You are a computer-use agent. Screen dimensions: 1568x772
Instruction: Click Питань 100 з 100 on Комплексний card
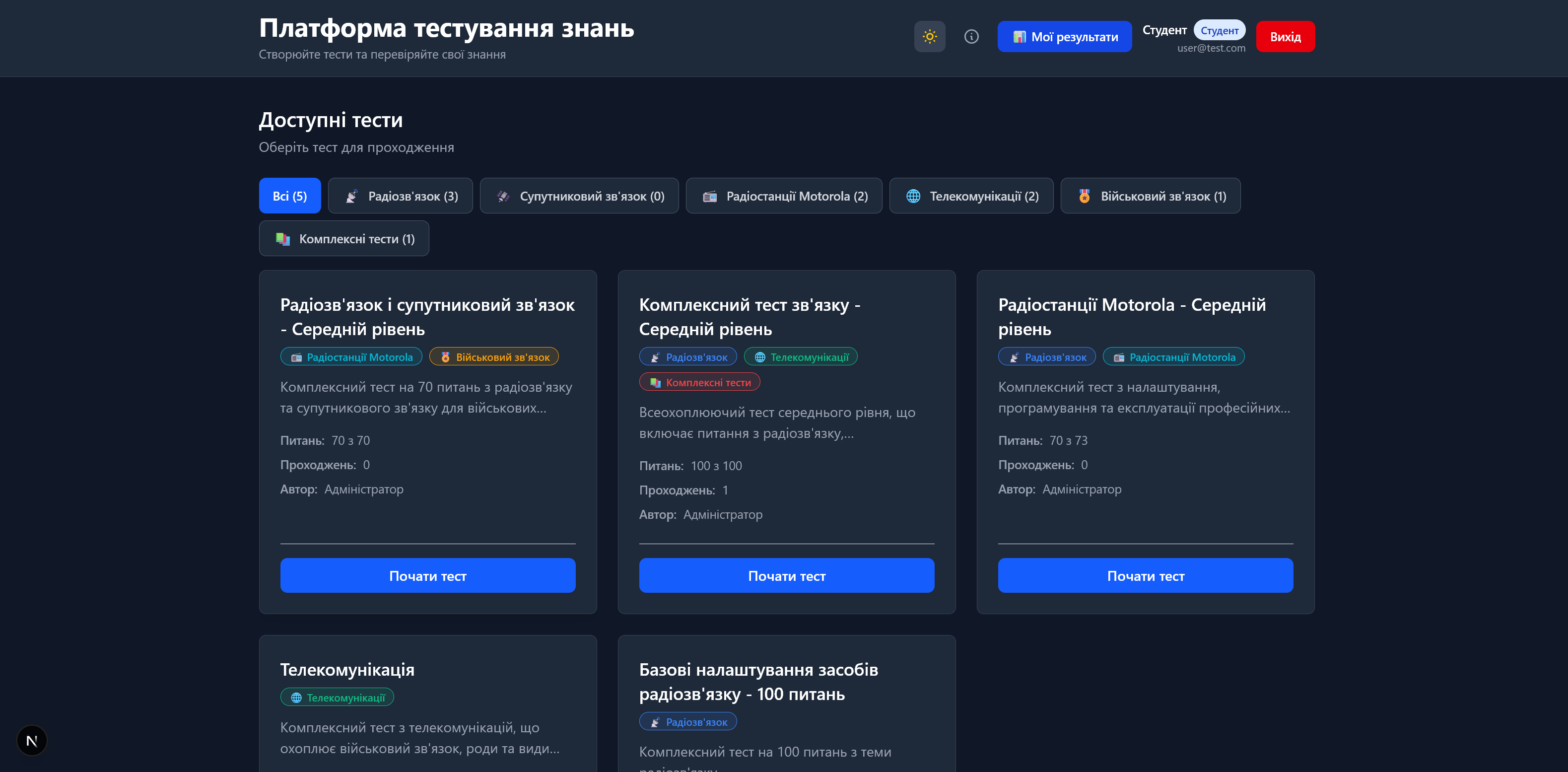point(690,466)
